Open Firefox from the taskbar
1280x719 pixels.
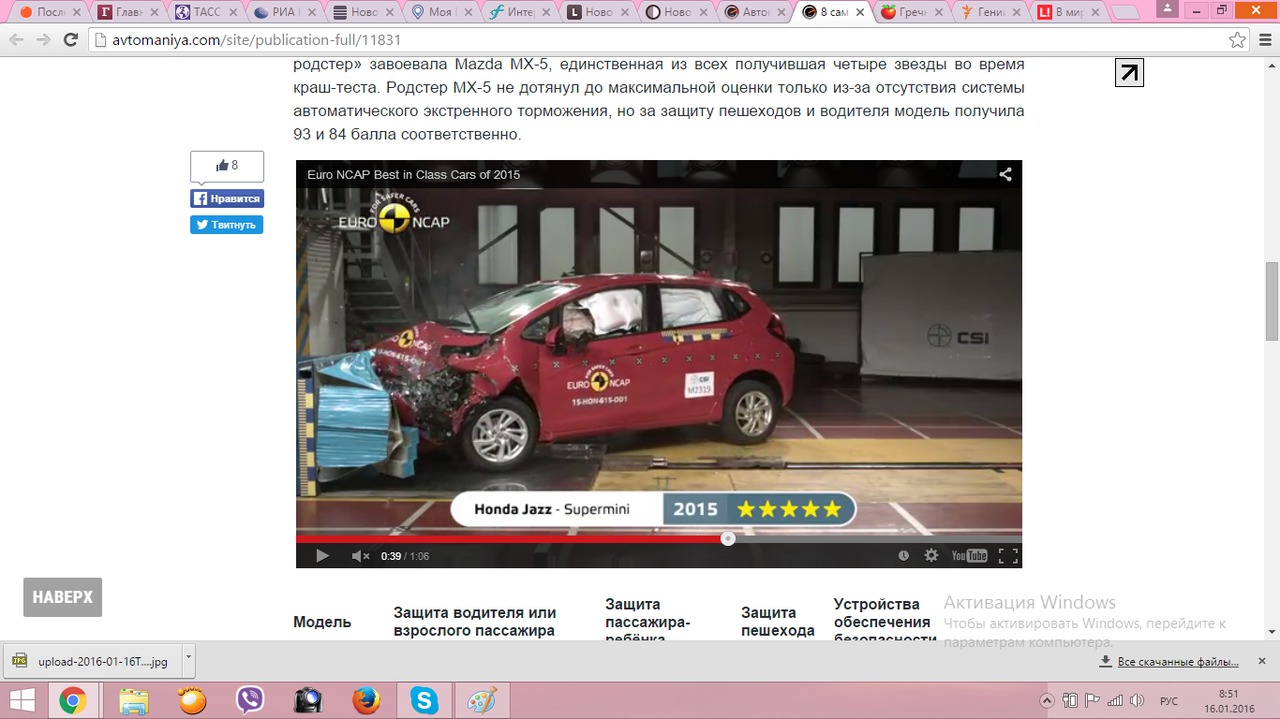click(366, 701)
